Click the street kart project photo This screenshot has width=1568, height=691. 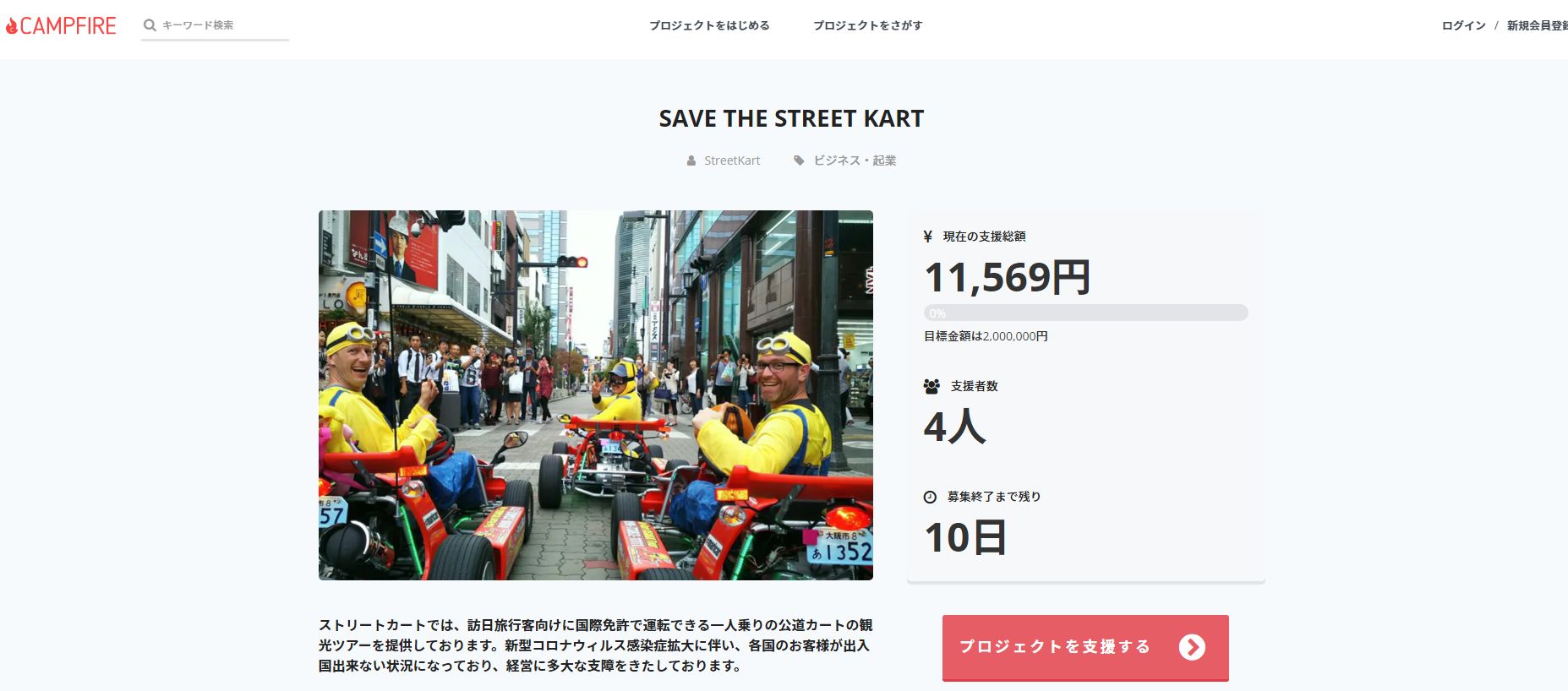coord(596,395)
